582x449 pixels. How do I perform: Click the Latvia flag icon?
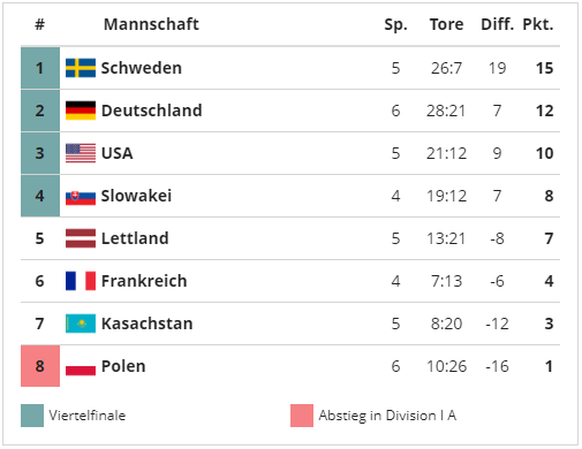point(81,238)
